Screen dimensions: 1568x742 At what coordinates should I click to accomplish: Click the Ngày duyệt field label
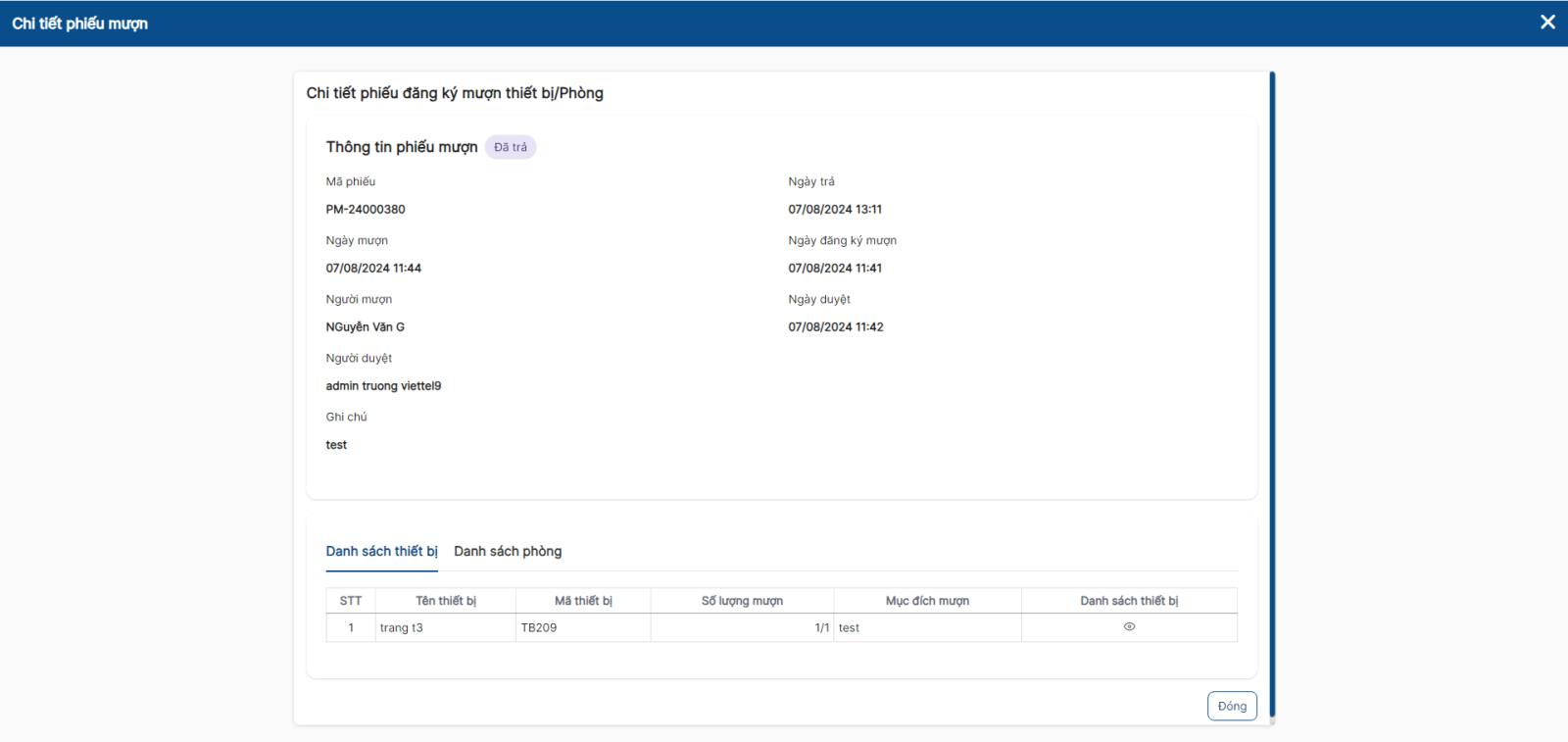click(x=819, y=299)
